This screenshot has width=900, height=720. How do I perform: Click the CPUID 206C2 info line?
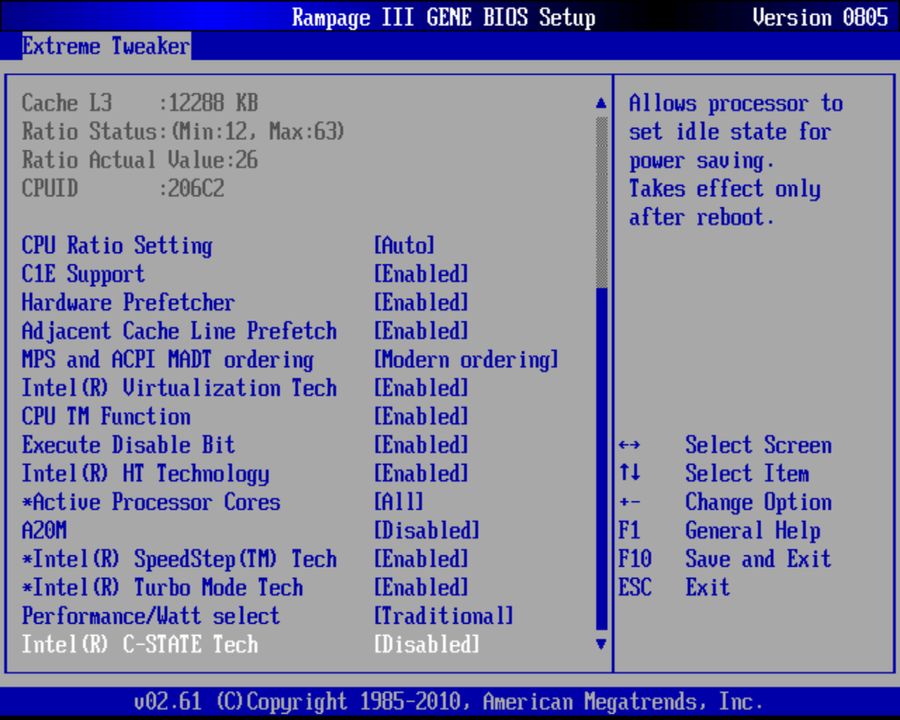click(123, 189)
